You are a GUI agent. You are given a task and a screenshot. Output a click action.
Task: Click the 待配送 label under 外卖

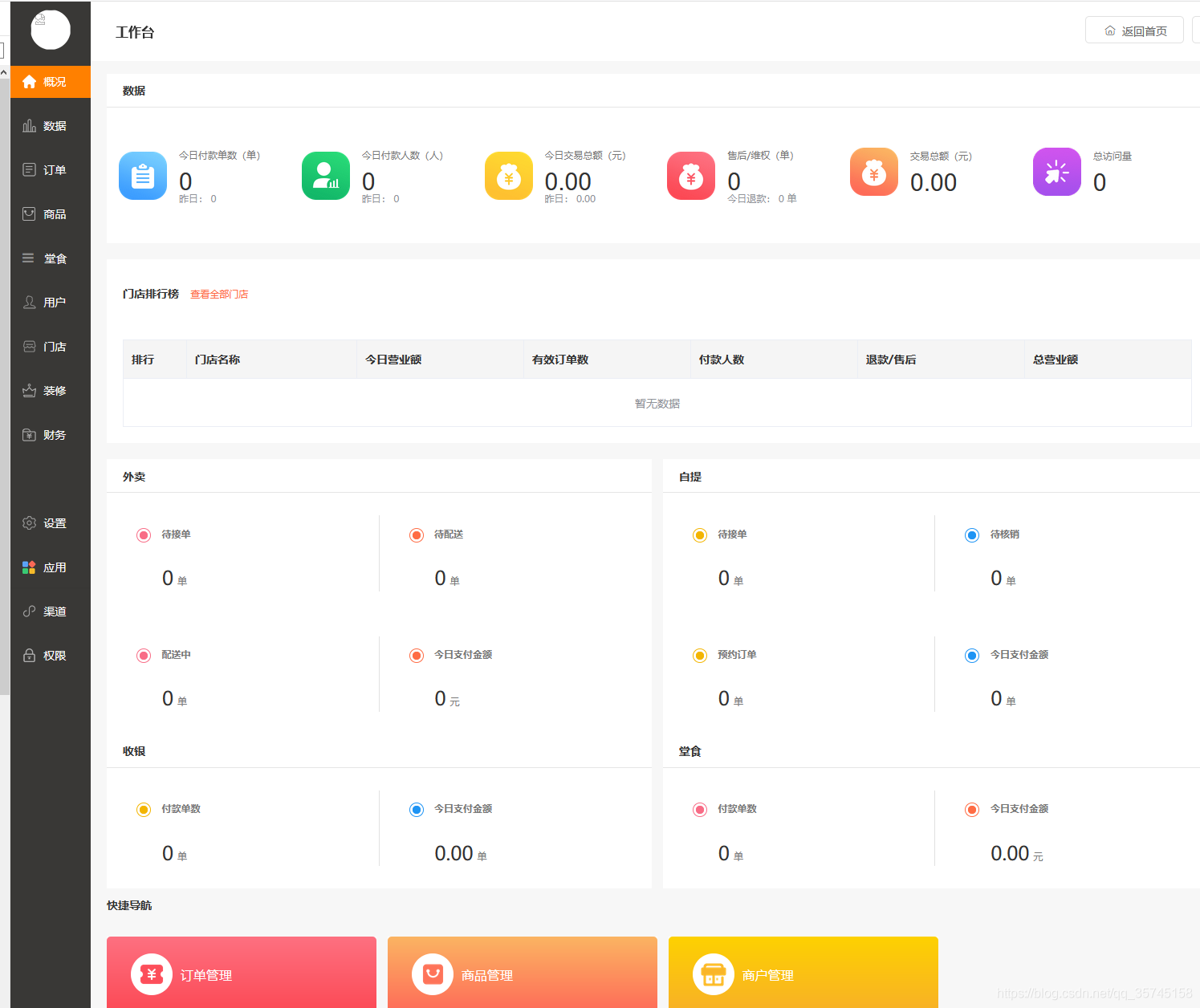[x=449, y=534]
